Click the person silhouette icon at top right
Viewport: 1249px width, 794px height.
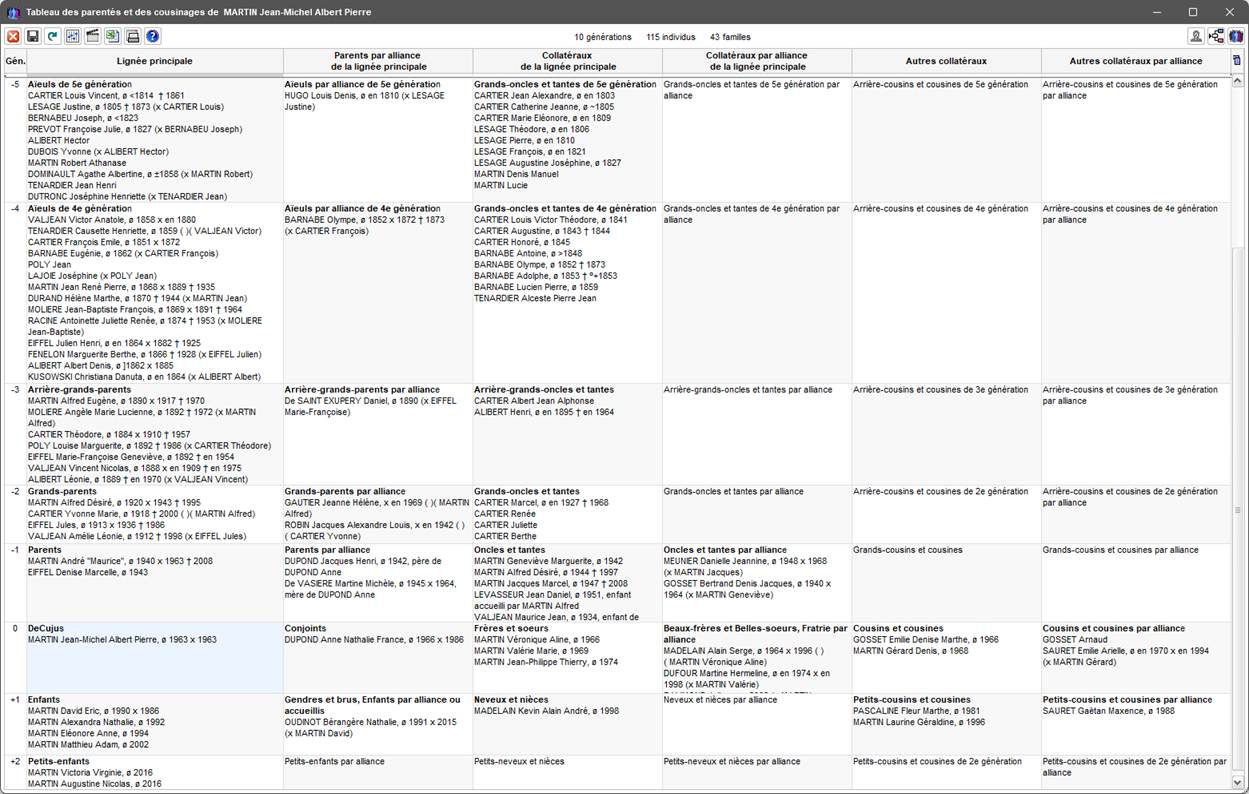tap(1196, 37)
